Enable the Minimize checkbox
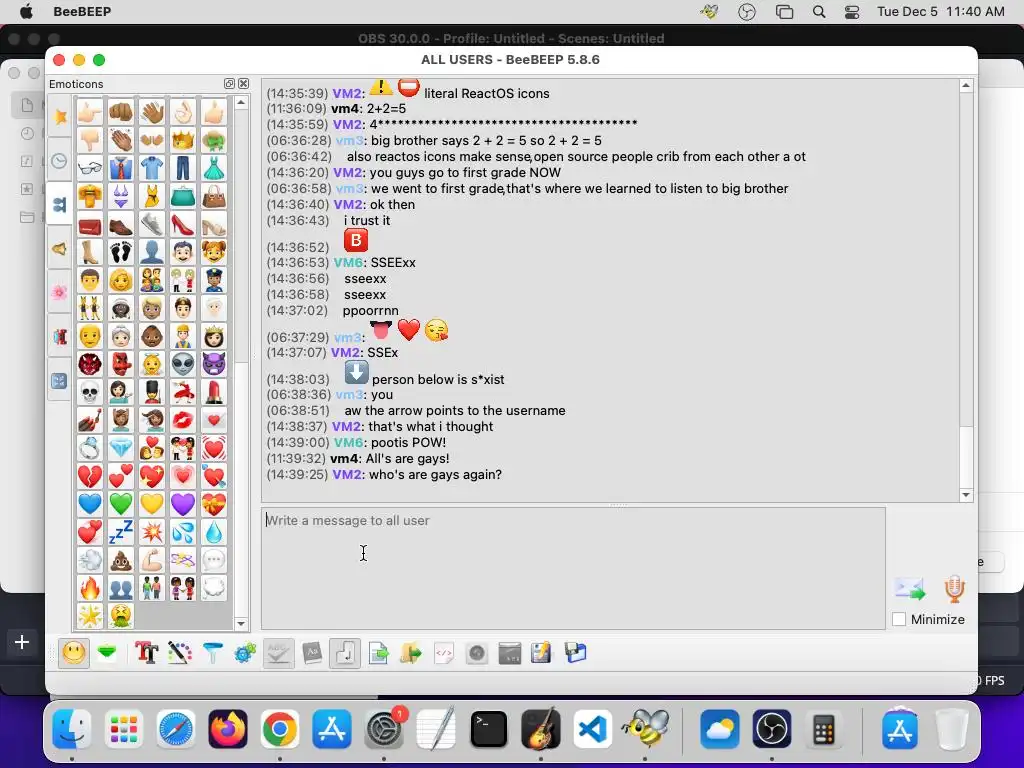The image size is (1024, 768). point(899,619)
